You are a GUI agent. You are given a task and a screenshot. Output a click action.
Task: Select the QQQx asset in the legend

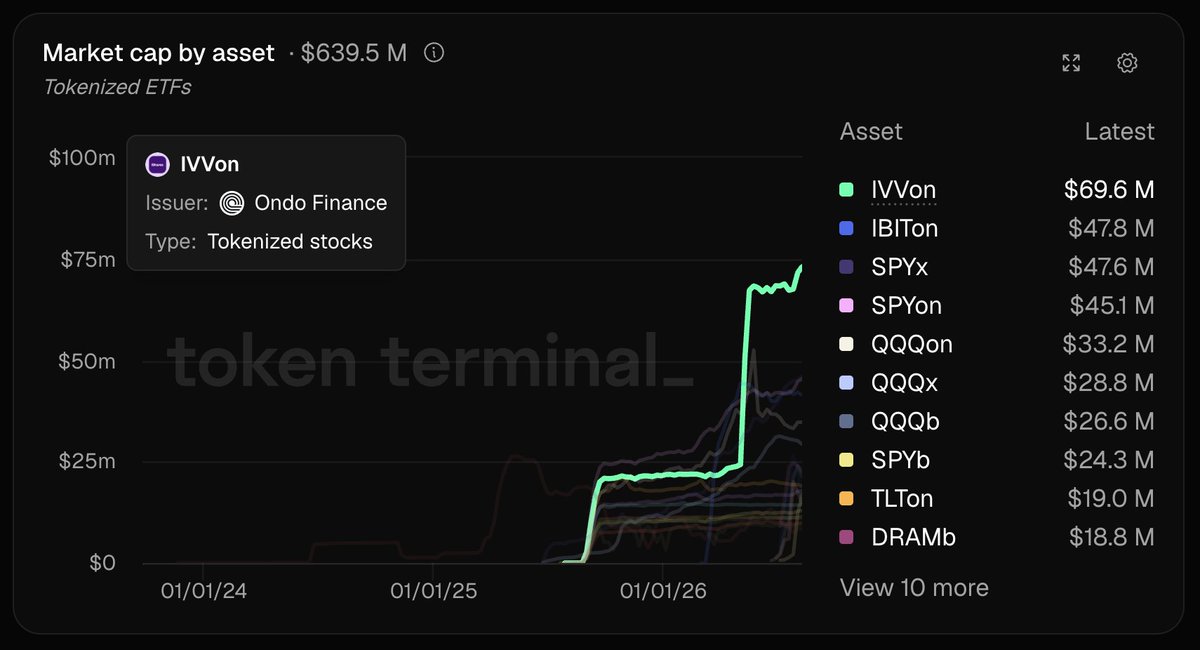tap(905, 383)
